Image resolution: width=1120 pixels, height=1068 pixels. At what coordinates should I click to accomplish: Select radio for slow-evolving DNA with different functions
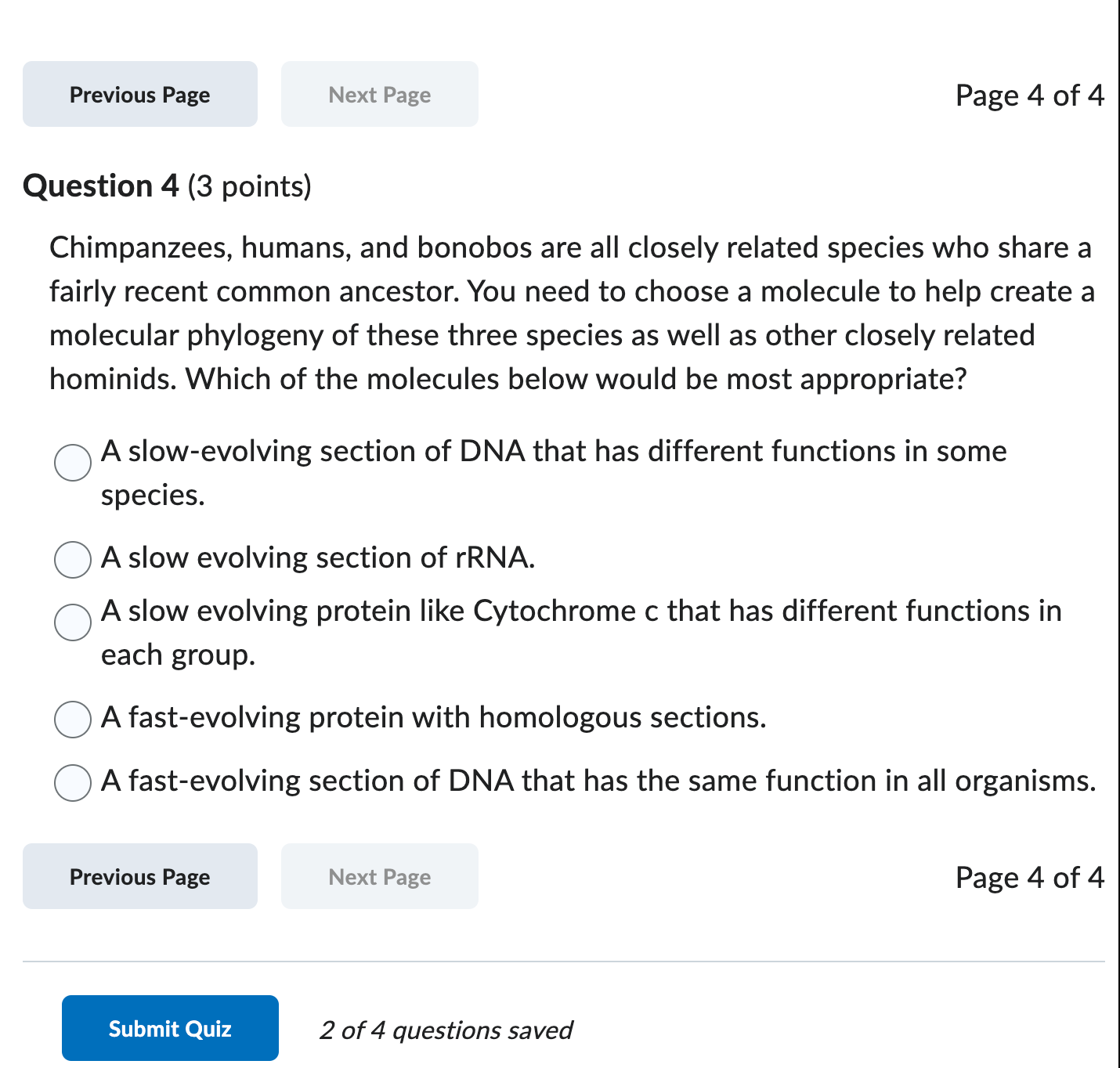(73, 463)
